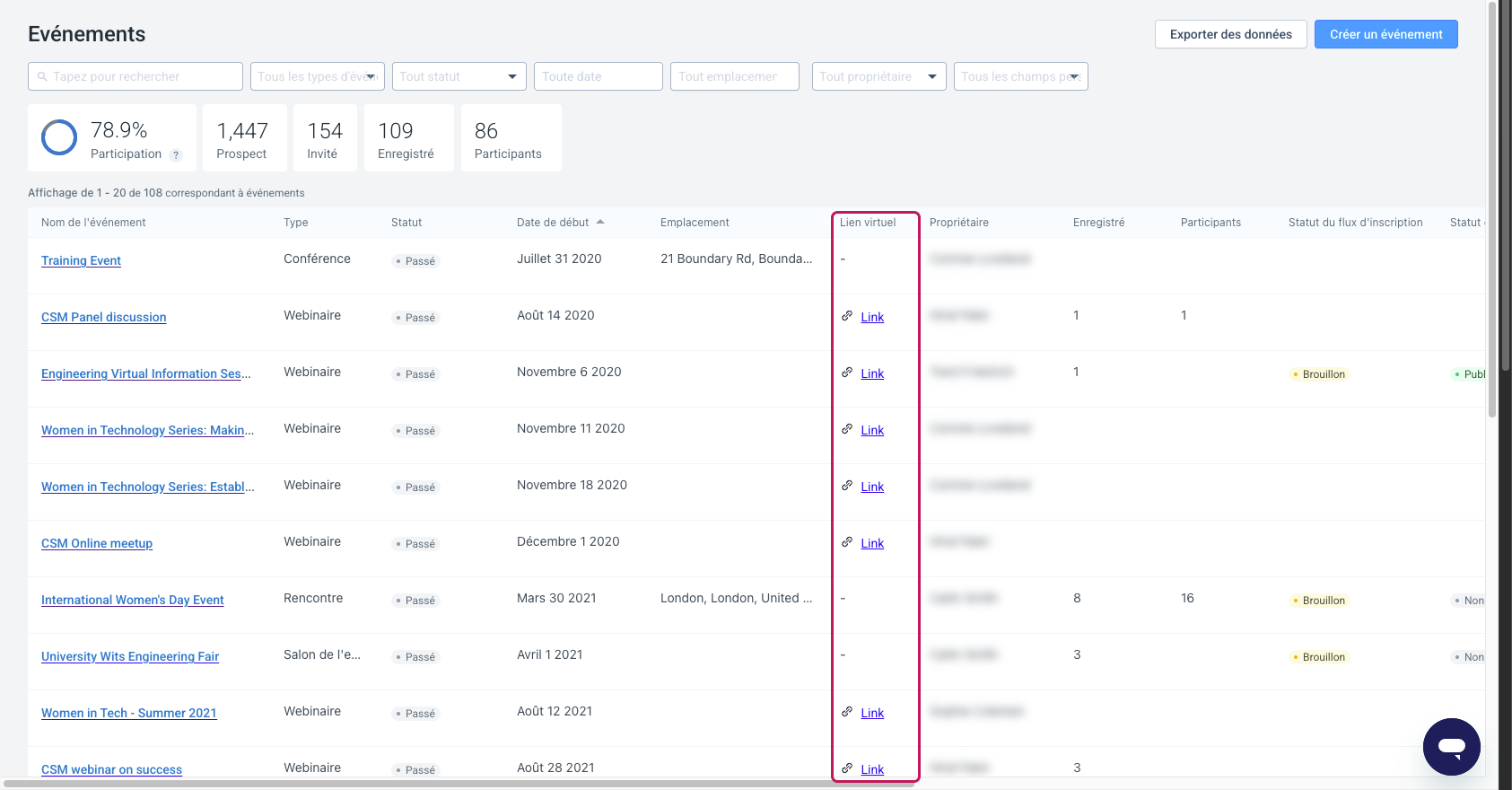1512x790 pixels.
Task: Open Women in Tech - Summer 2021 event
Action: point(129,713)
